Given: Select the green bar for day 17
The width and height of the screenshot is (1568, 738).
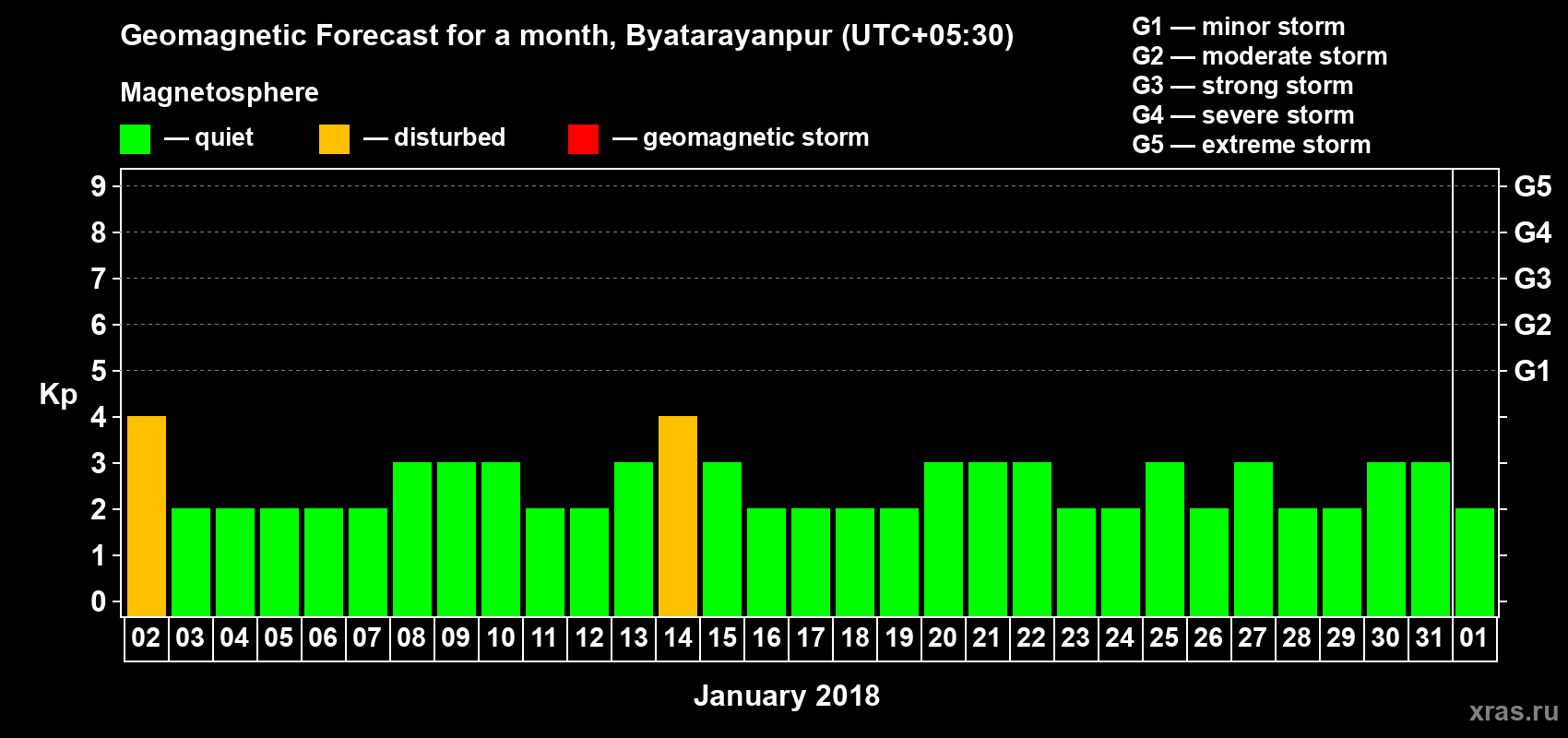Looking at the screenshot, I should (x=811, y=562).
